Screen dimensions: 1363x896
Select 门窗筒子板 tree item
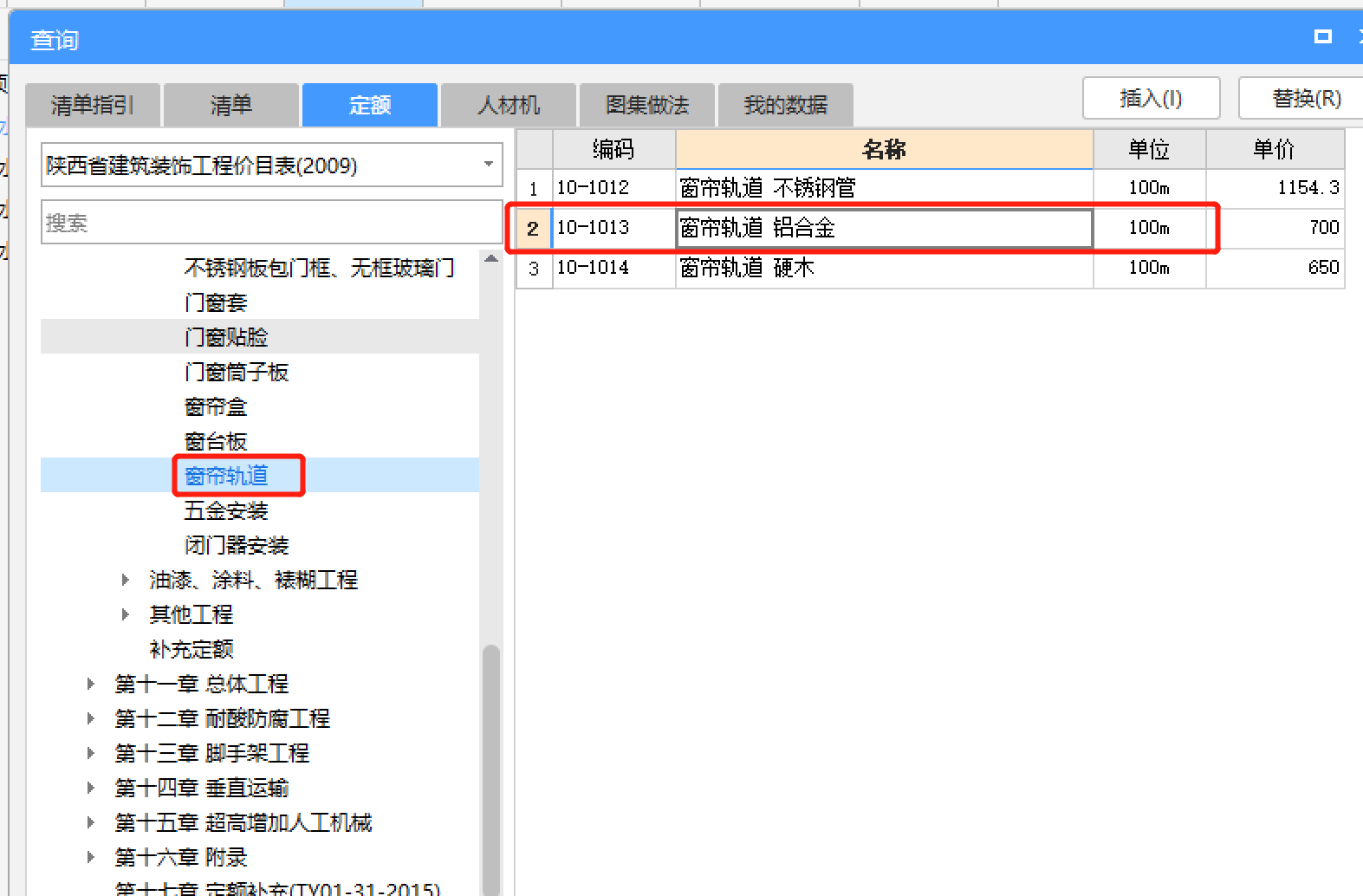(237, 372)
